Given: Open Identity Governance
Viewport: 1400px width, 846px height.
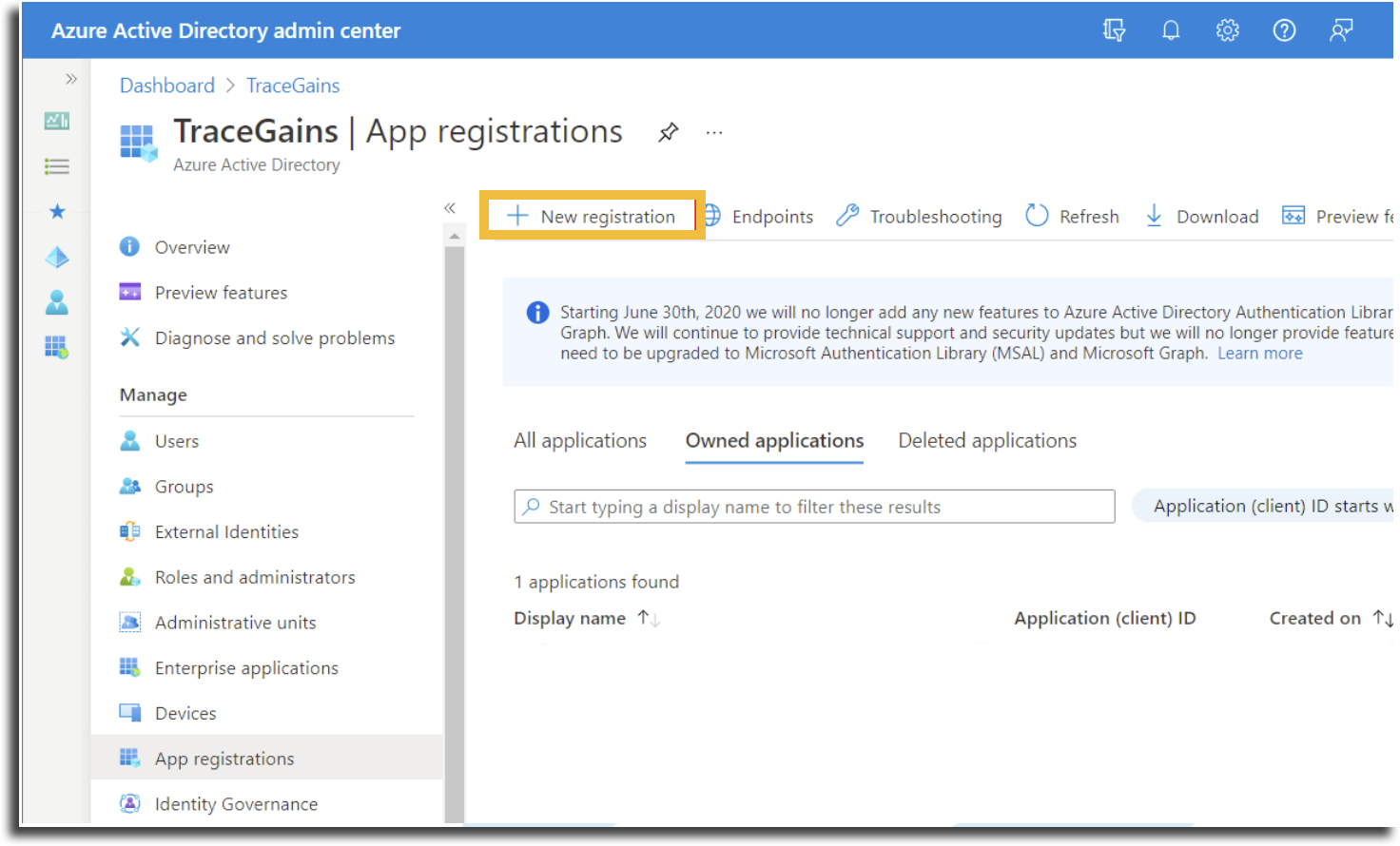Looking at the screenshot, I should coord(218,804).
